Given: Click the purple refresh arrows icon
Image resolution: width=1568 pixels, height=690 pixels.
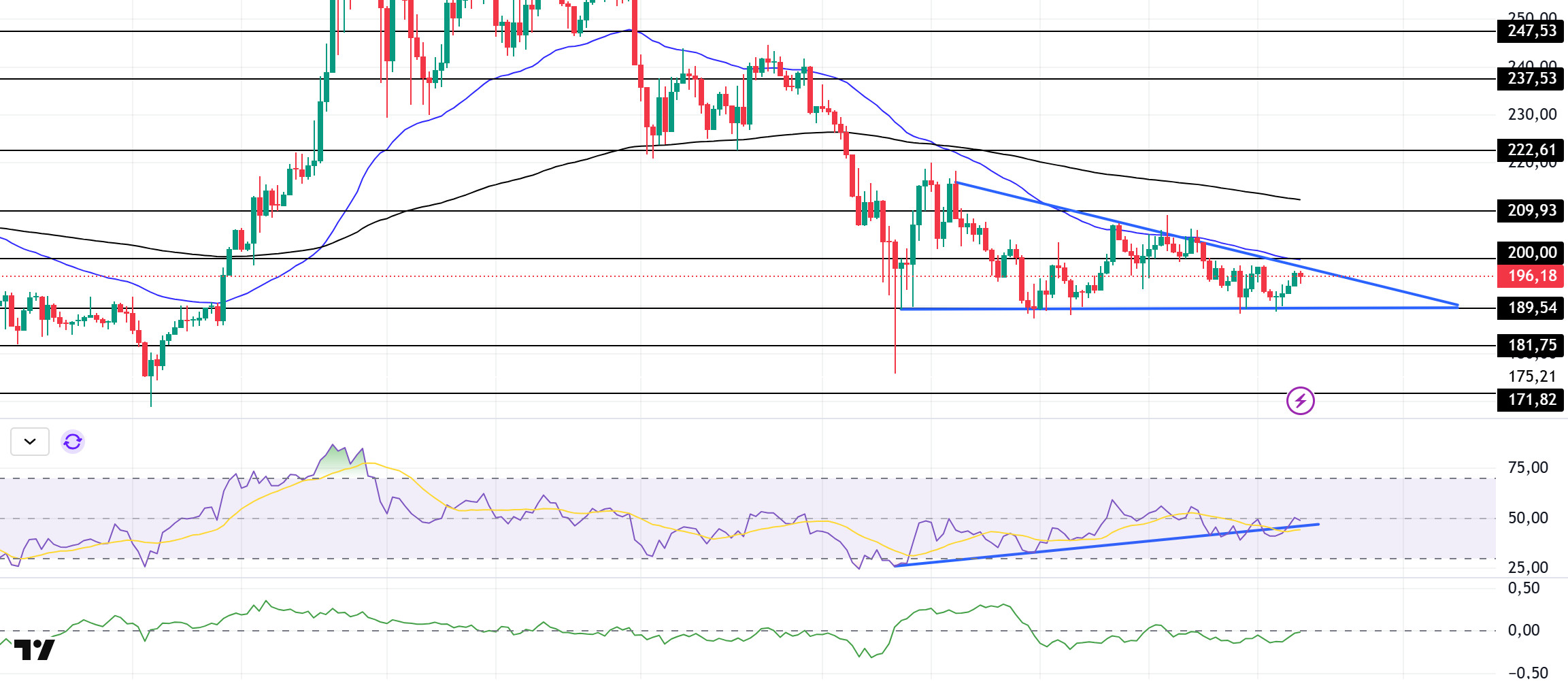Looking at the screenshot, I should (x=73, y=442).
